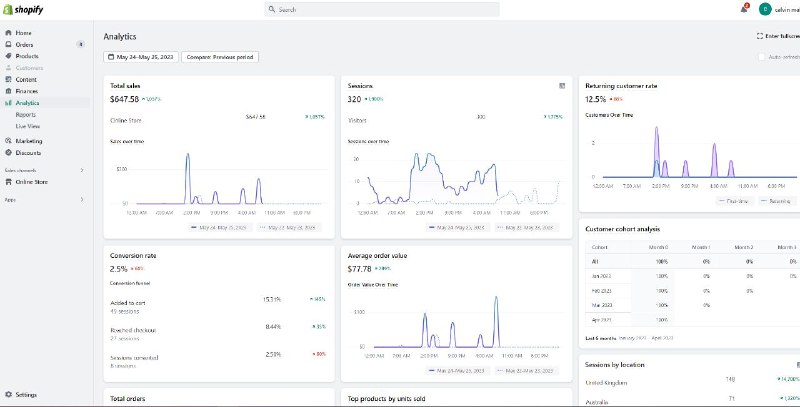Open the May 24–May 25, 2023 date picker
Viewport: 800px width, 407px height.
click(x=141, y=57)
